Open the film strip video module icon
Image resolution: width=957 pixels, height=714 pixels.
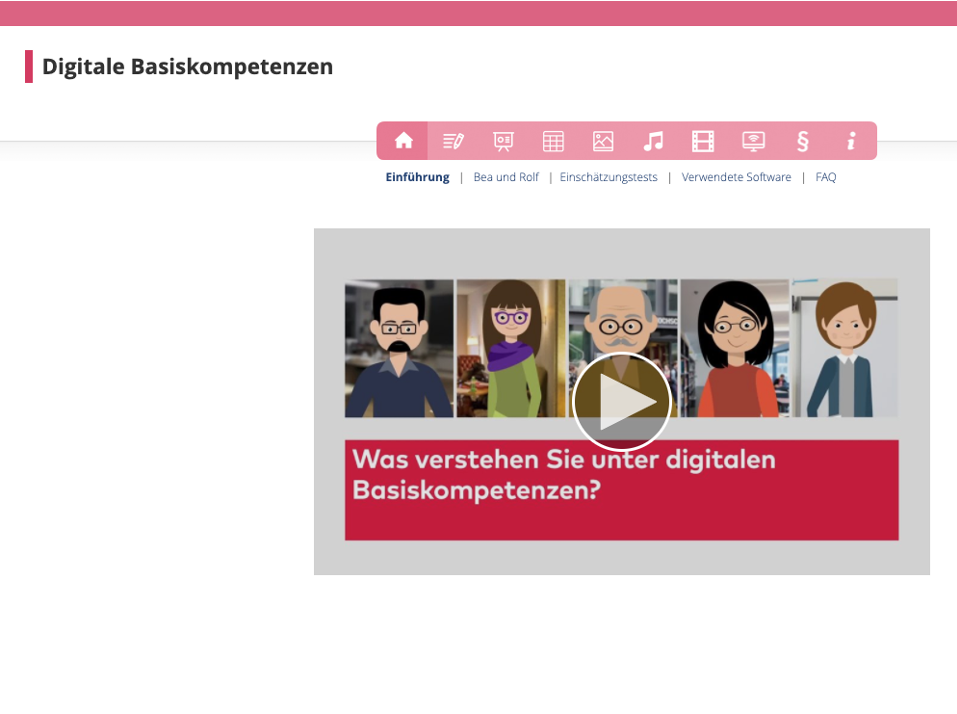click(703, 141)
